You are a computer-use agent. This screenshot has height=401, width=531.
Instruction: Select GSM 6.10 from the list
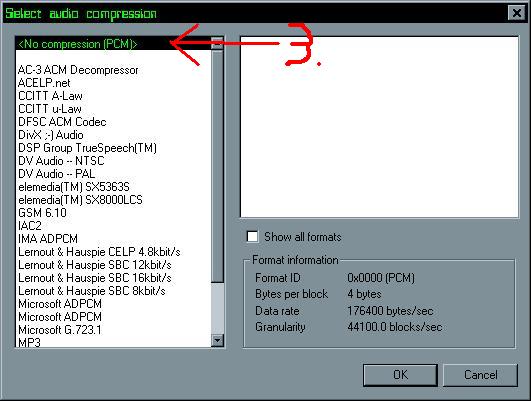42,213
